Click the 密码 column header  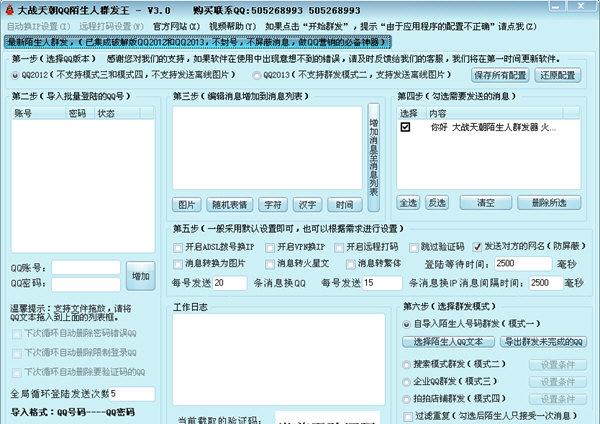[x=80, y=113]
